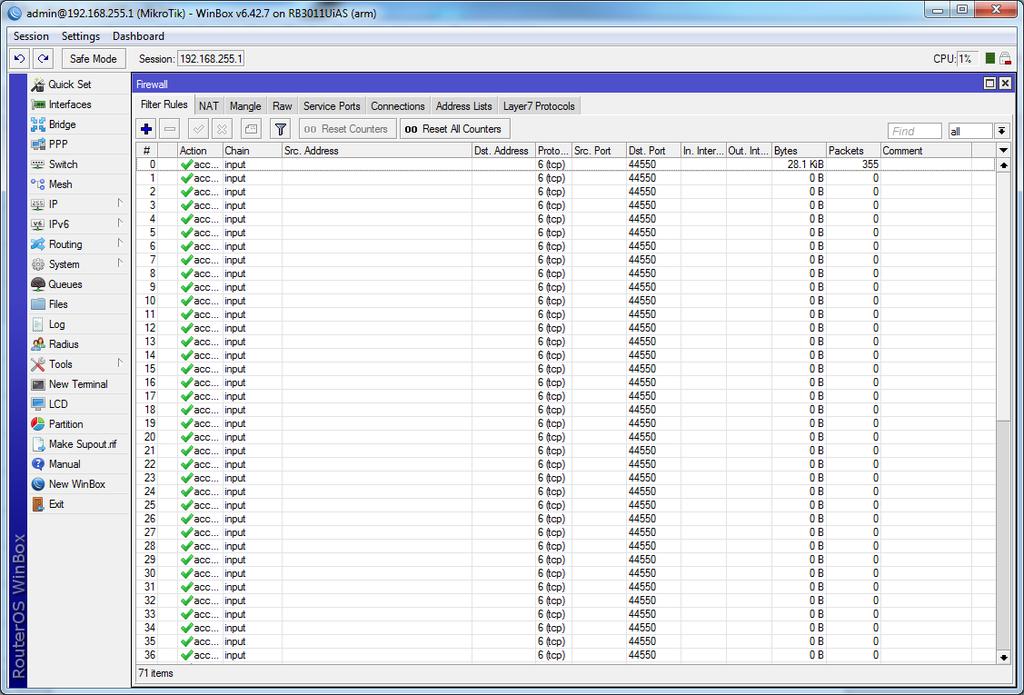Open the 'all' chain filter dropdown
The image size is (1024, 695).
coord(1002,131)
